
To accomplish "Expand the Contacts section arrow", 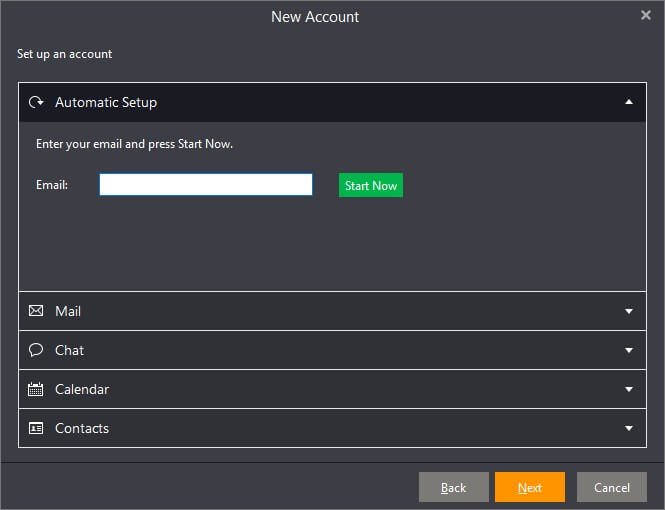I will point(629,428).
